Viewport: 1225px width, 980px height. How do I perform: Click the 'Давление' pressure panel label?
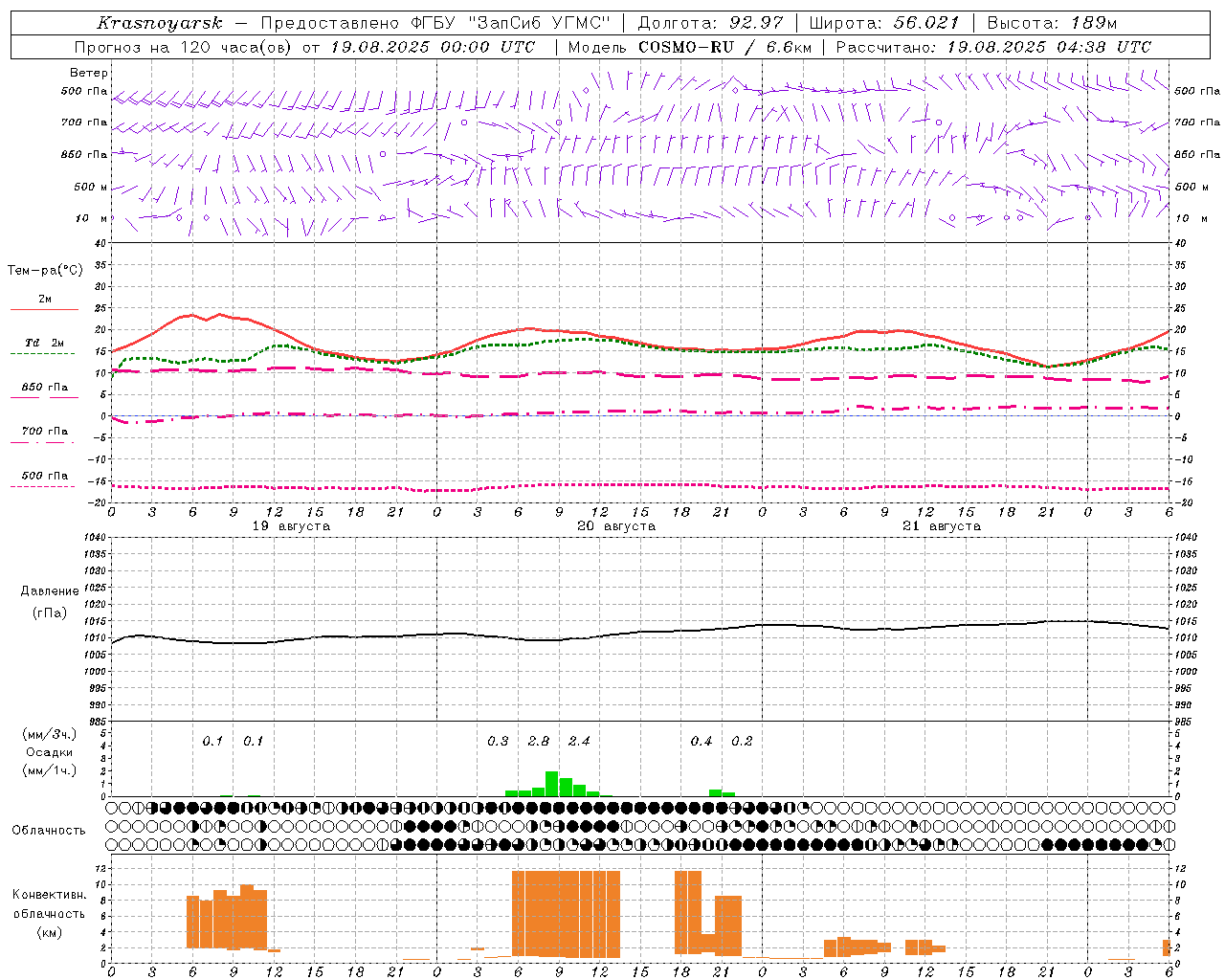pos(50,591)
